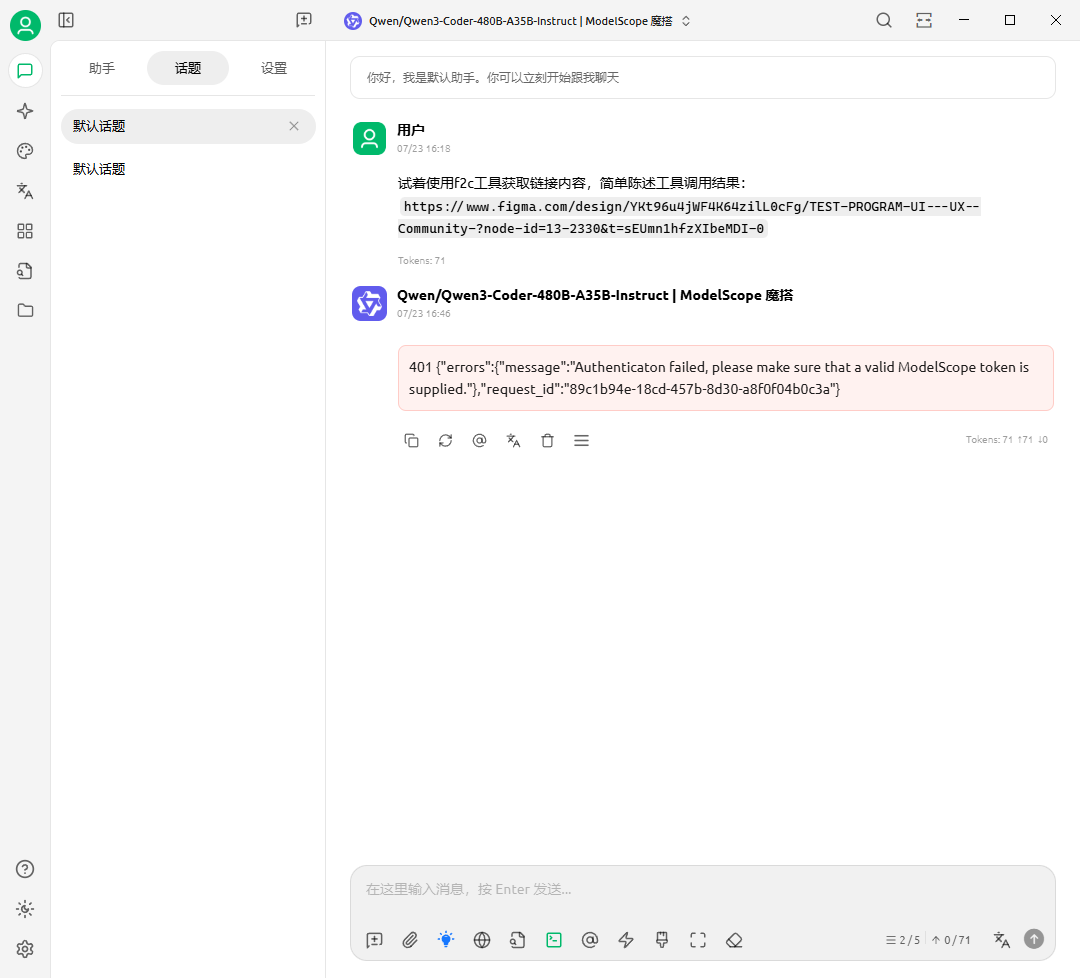Switch to the 话题 tab
Screen dimensions: 1080x978
point(188,68)
